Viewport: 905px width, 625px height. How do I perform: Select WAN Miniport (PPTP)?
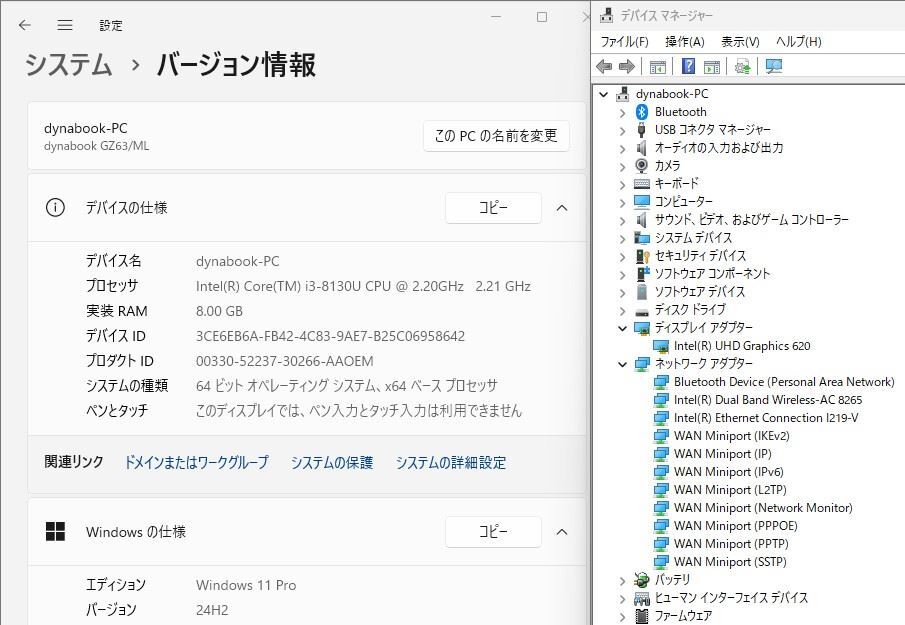tap(731, 543)
